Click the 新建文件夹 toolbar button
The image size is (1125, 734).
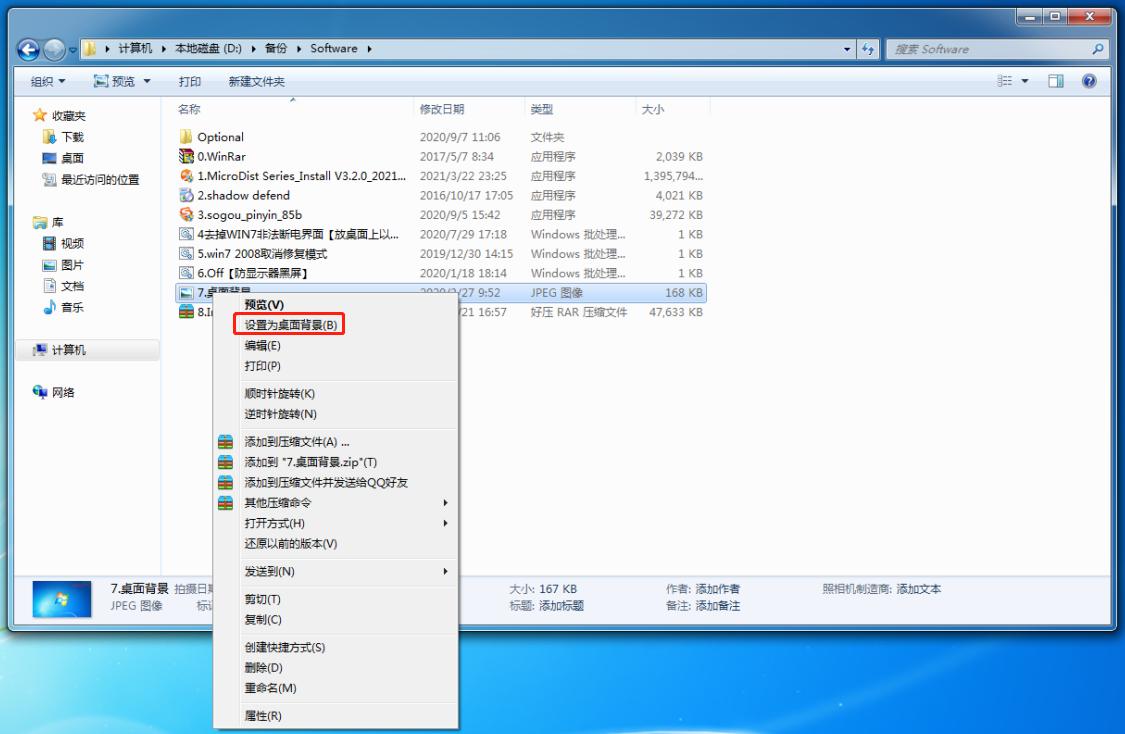pyautogui.click(x=256, y=82)
